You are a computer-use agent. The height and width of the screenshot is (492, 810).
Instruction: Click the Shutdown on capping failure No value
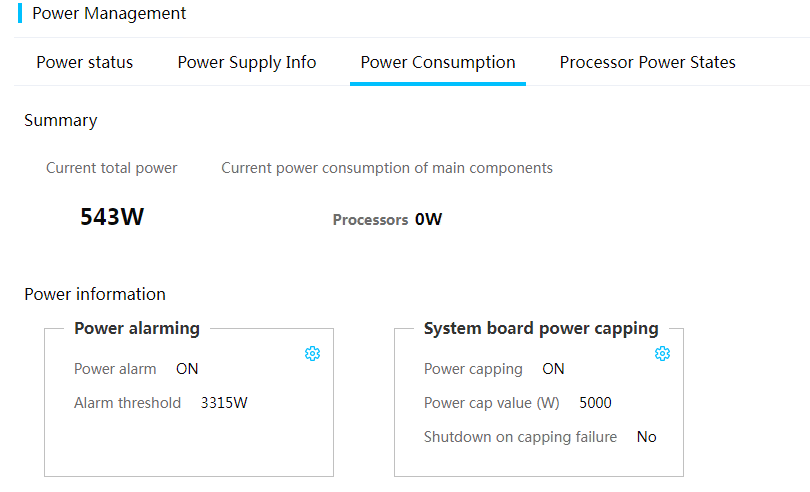coord(646,437)
